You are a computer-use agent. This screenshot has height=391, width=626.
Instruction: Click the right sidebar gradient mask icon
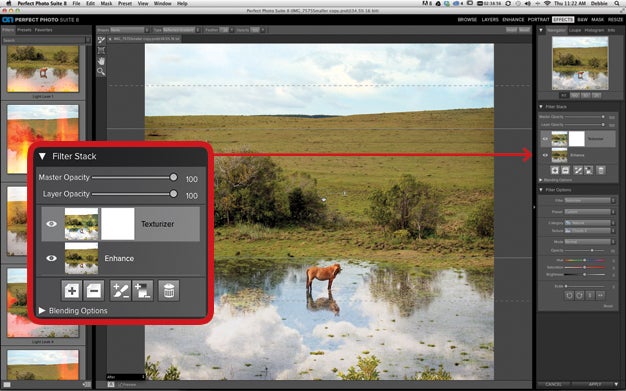[x=588, y=170]
